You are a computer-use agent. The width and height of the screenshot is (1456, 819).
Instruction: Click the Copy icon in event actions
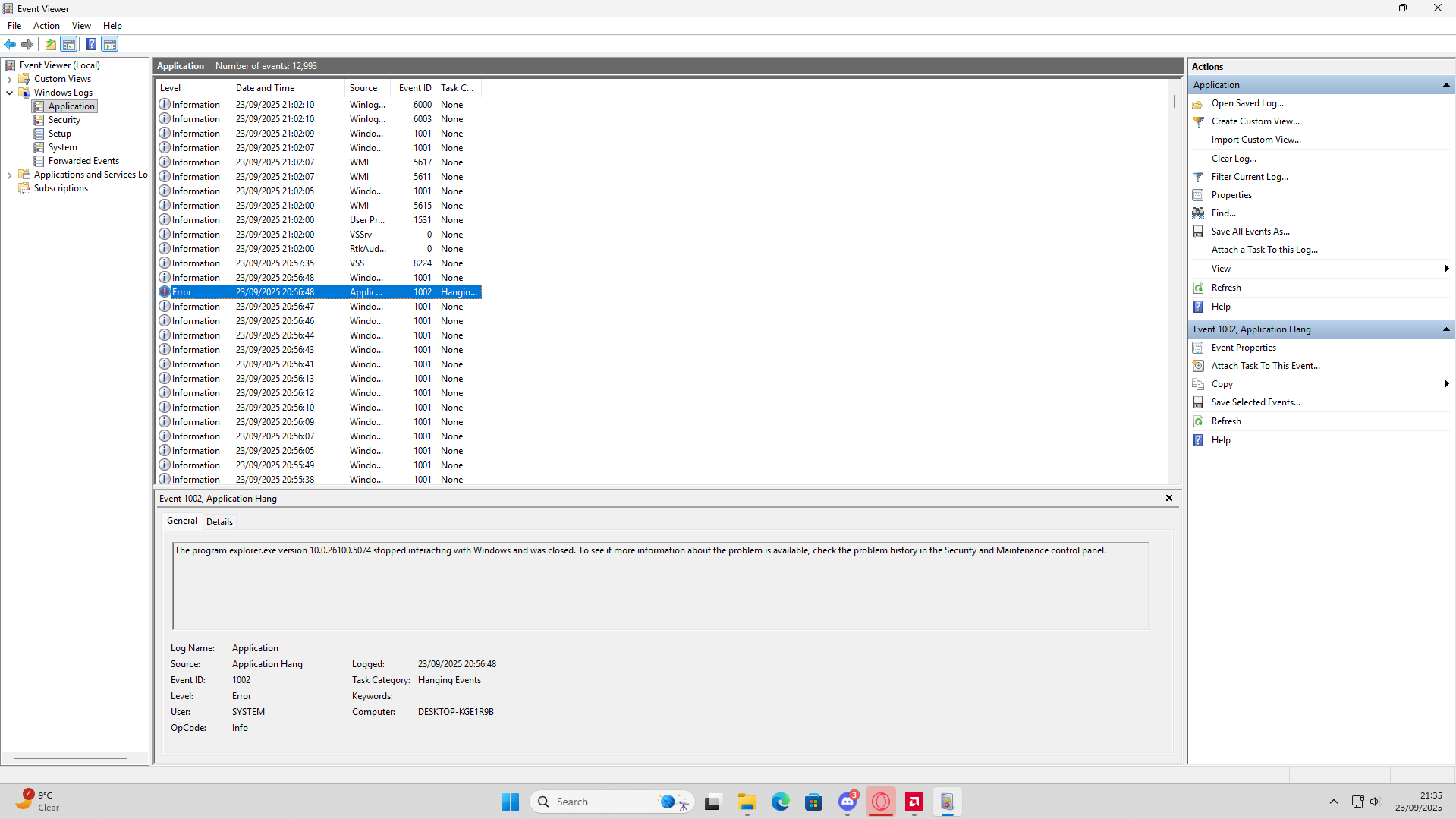point(1198,384)
